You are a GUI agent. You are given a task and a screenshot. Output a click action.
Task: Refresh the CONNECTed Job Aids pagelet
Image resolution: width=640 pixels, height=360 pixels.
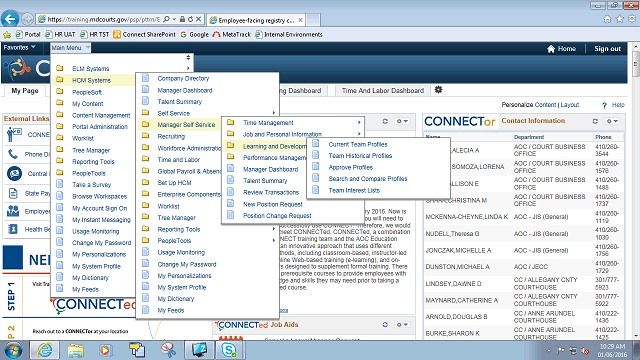385,324
